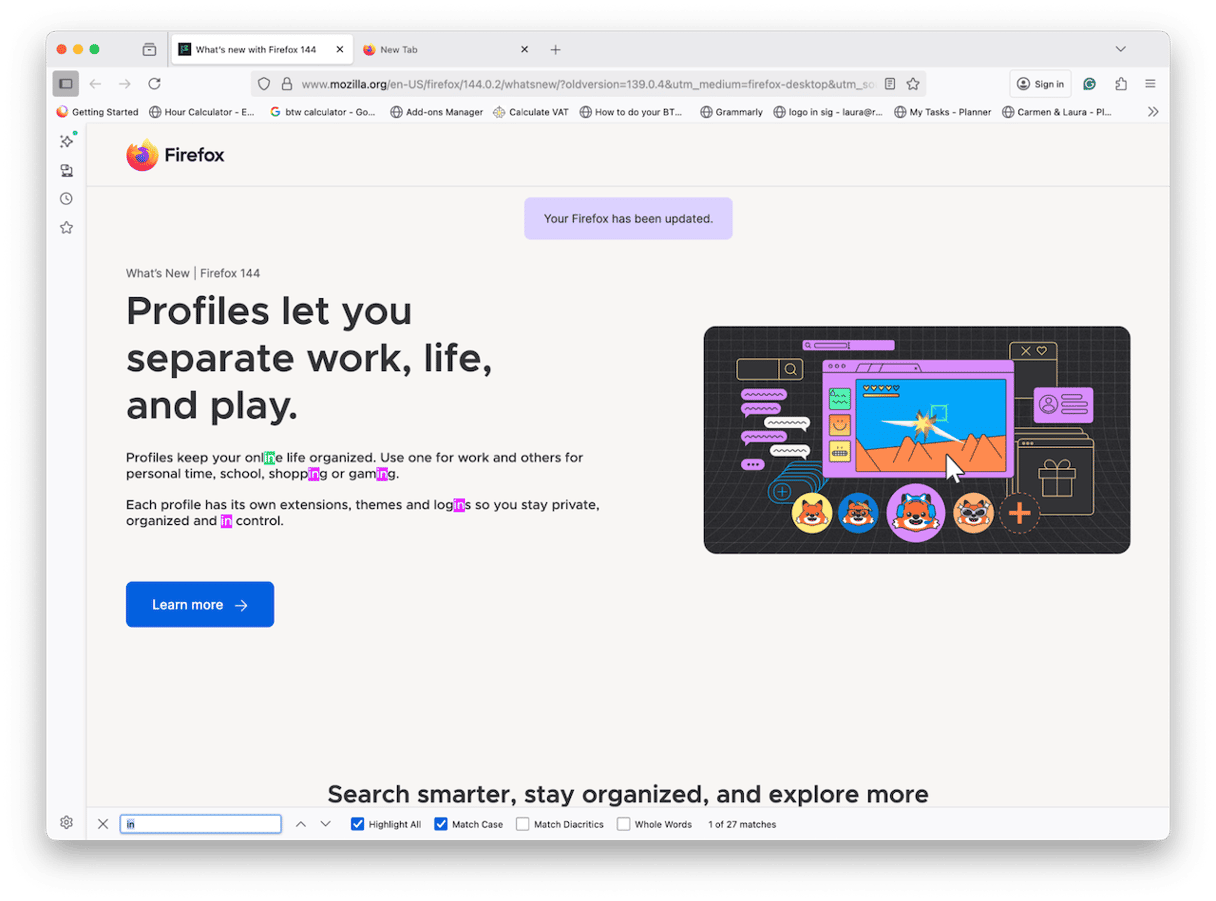This screenshot has width=1216, height=901.
Task: Open History in the sidebar
Action: point(66,199)
